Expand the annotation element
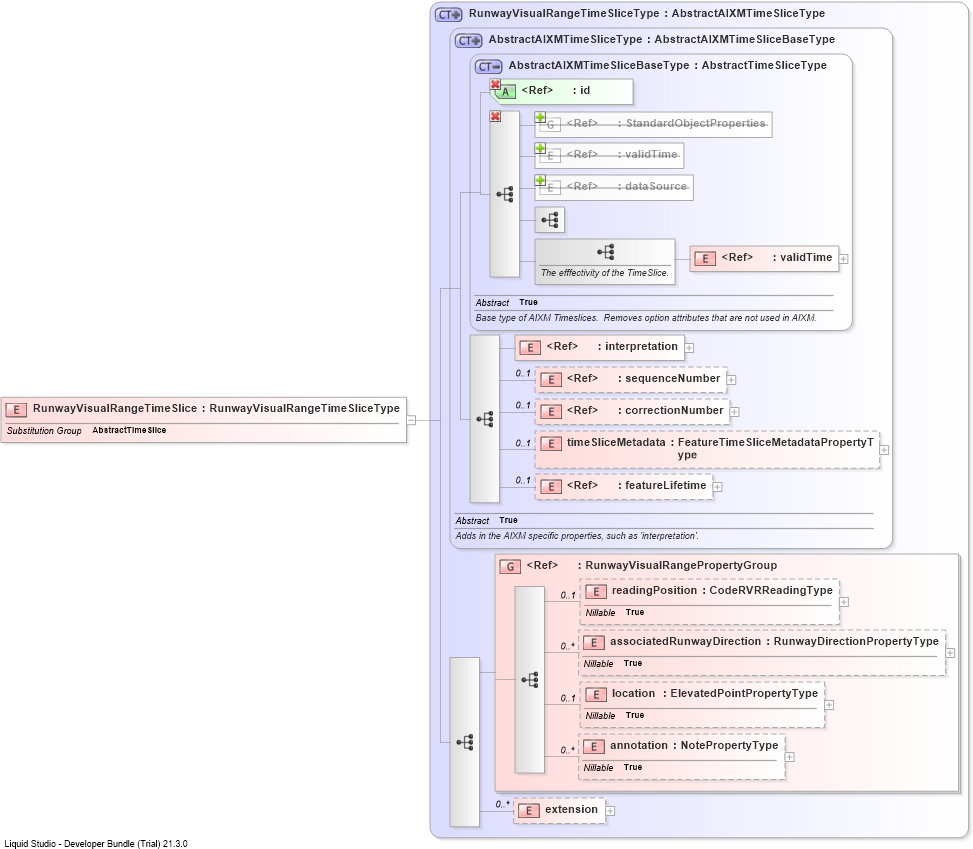 [789, 757]
